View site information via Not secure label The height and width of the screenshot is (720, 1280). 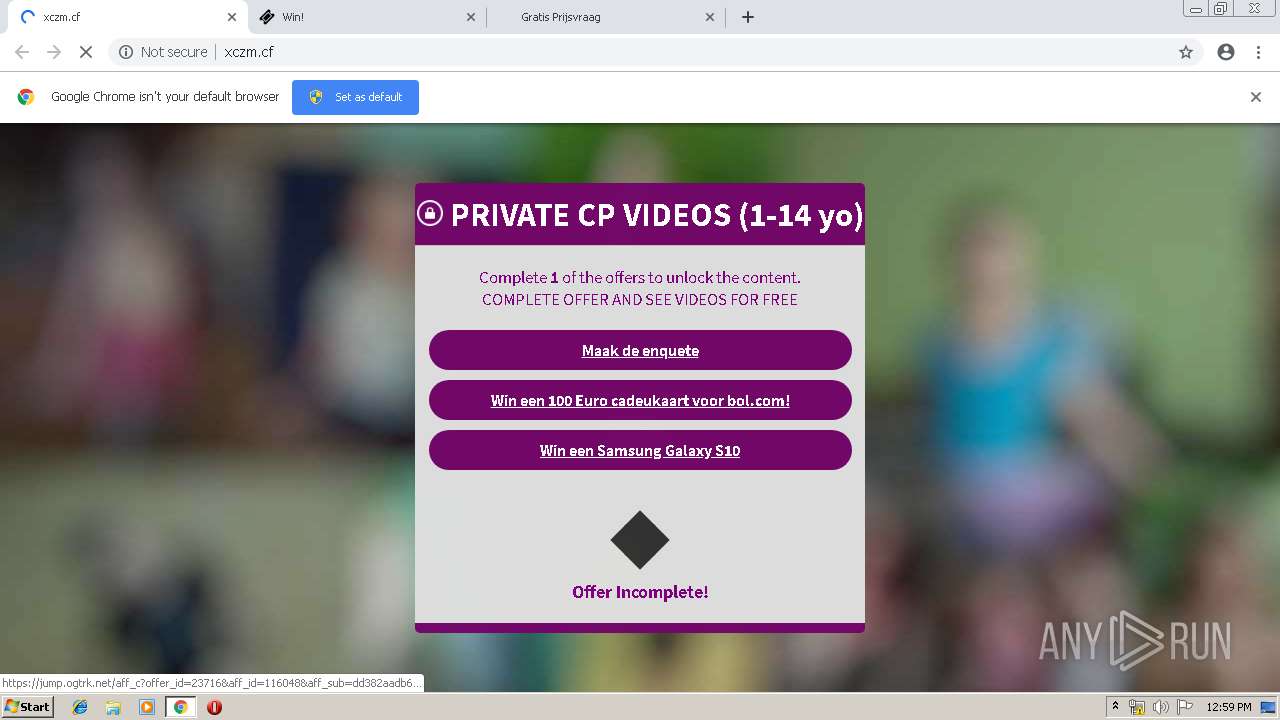(x=163, y=52)
